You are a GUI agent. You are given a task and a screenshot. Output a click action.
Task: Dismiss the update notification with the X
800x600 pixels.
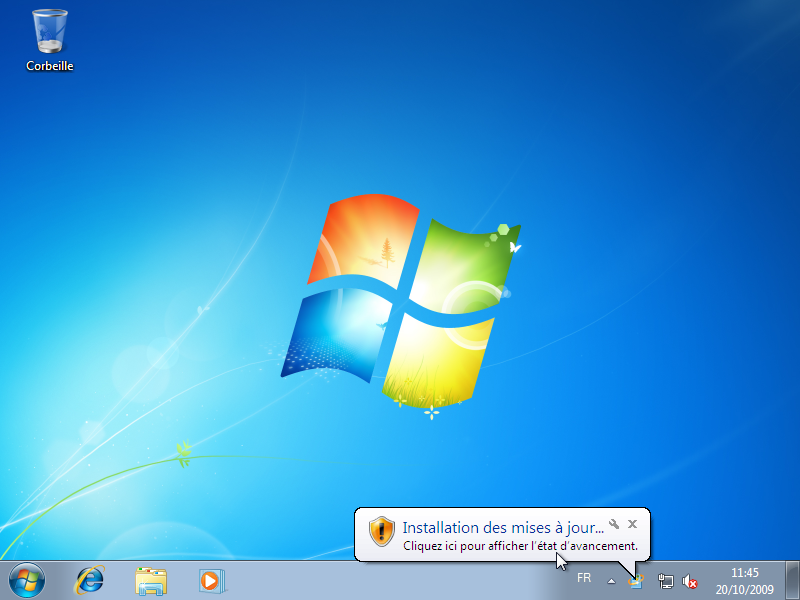pyautogui.click(x=632, y=522)
